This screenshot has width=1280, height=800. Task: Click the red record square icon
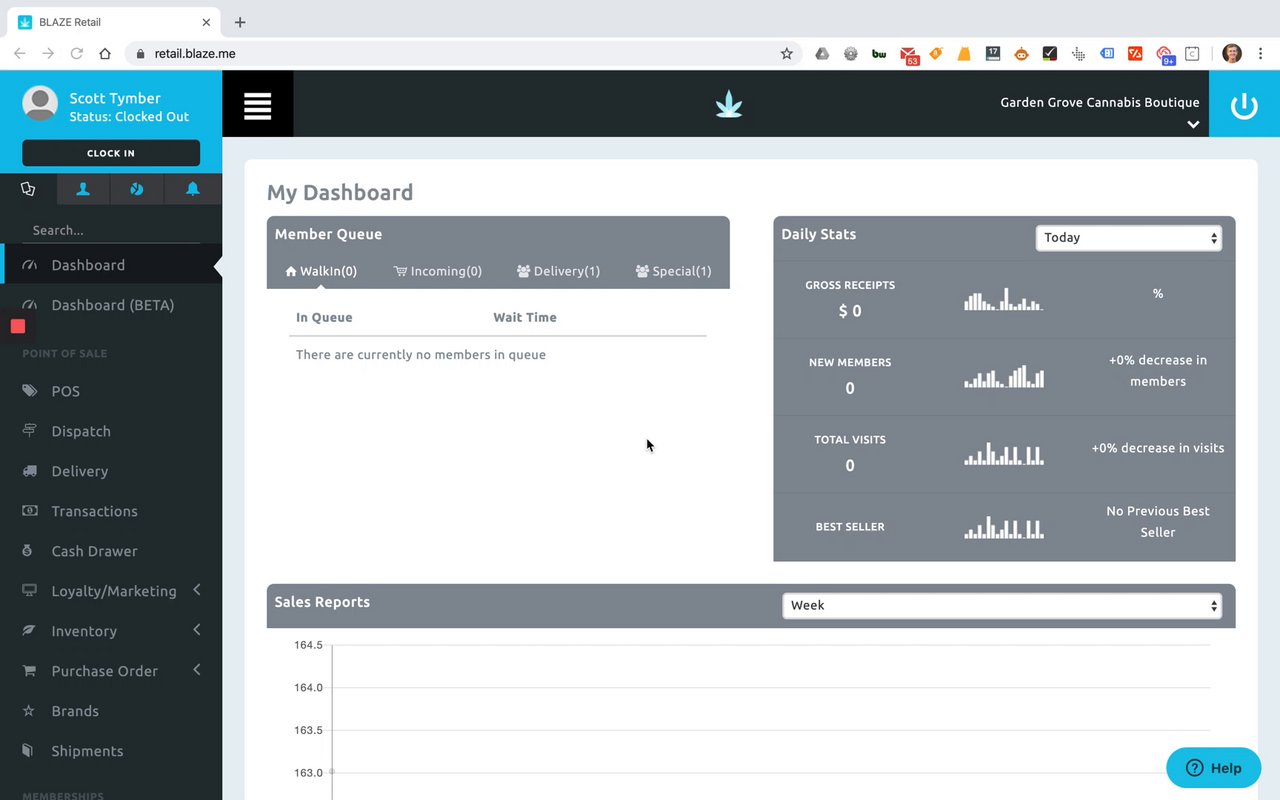pyautogui.click(x=18, y=326)
